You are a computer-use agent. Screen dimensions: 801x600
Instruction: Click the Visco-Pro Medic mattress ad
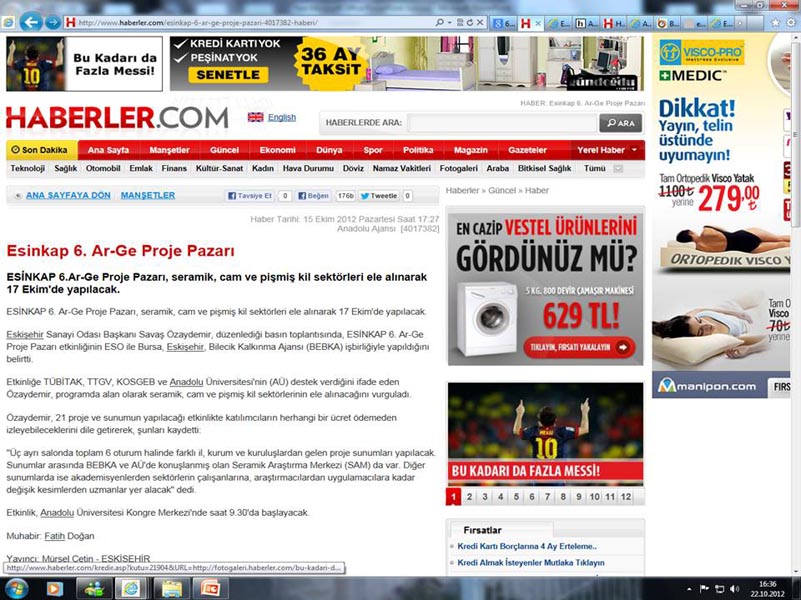pyautogui.click(x=721, y=216)
